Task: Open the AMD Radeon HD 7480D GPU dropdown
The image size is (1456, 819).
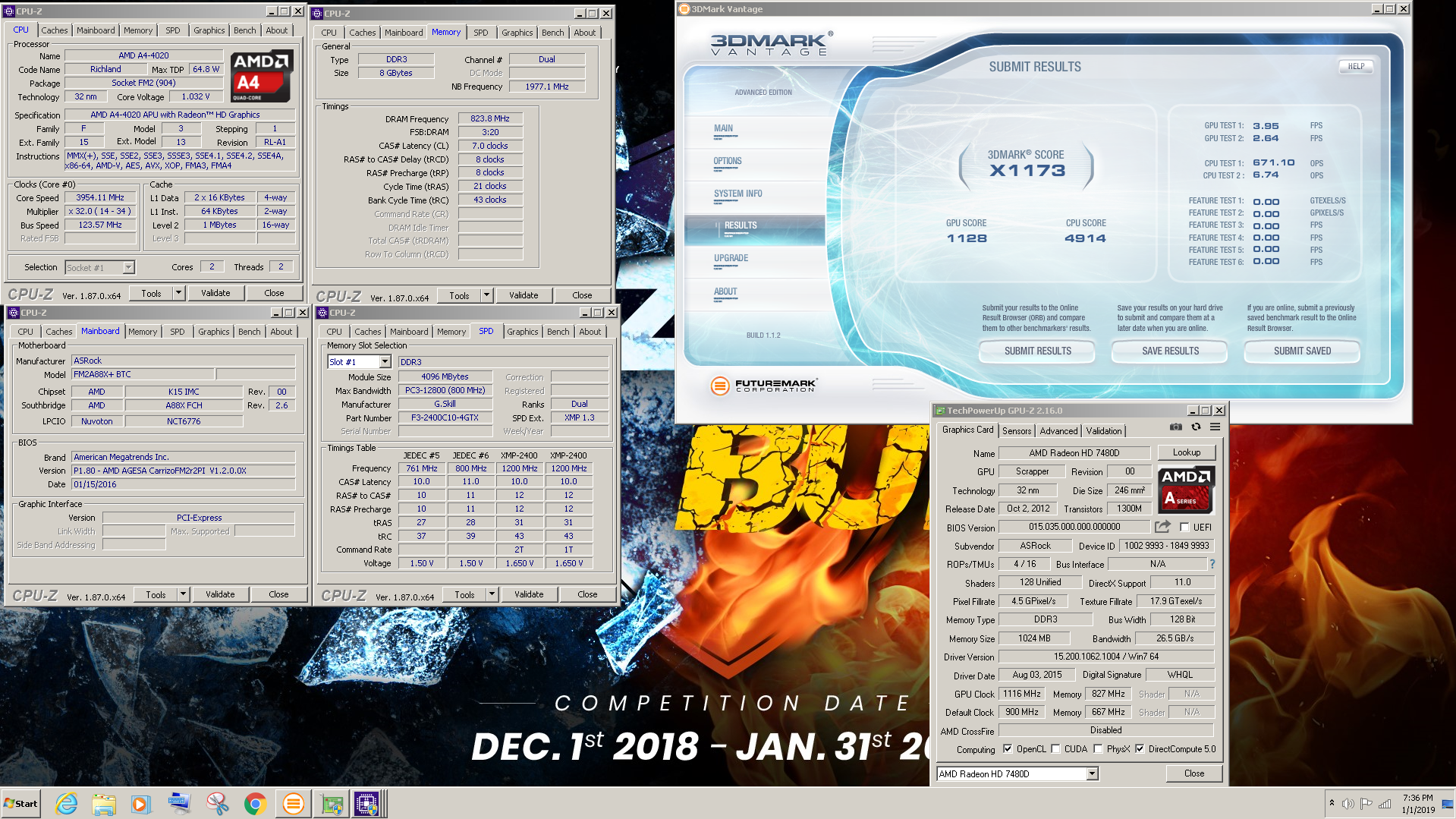Action: point(1092,774)
